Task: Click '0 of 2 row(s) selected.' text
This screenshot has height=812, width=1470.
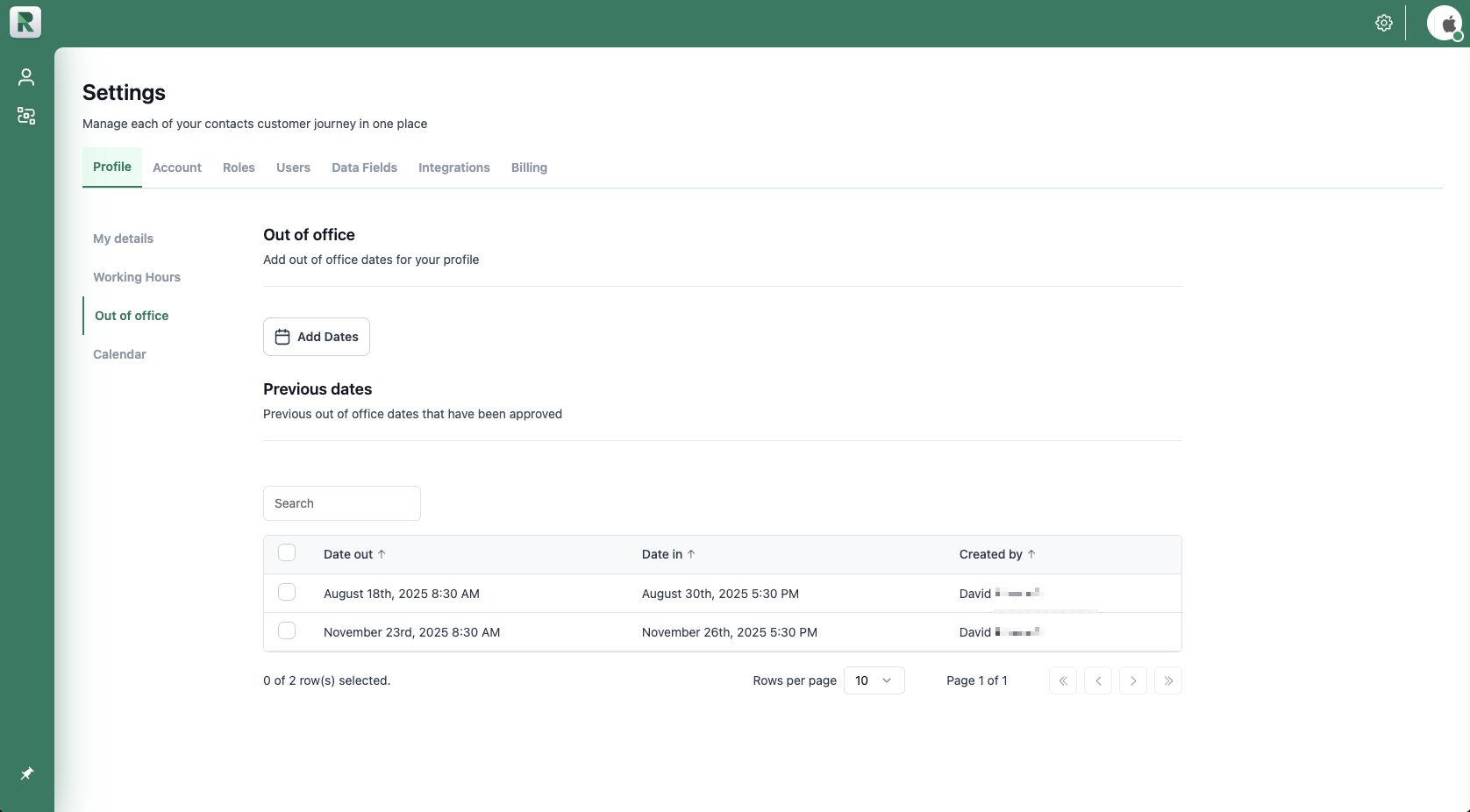Action: coord(327,680)
